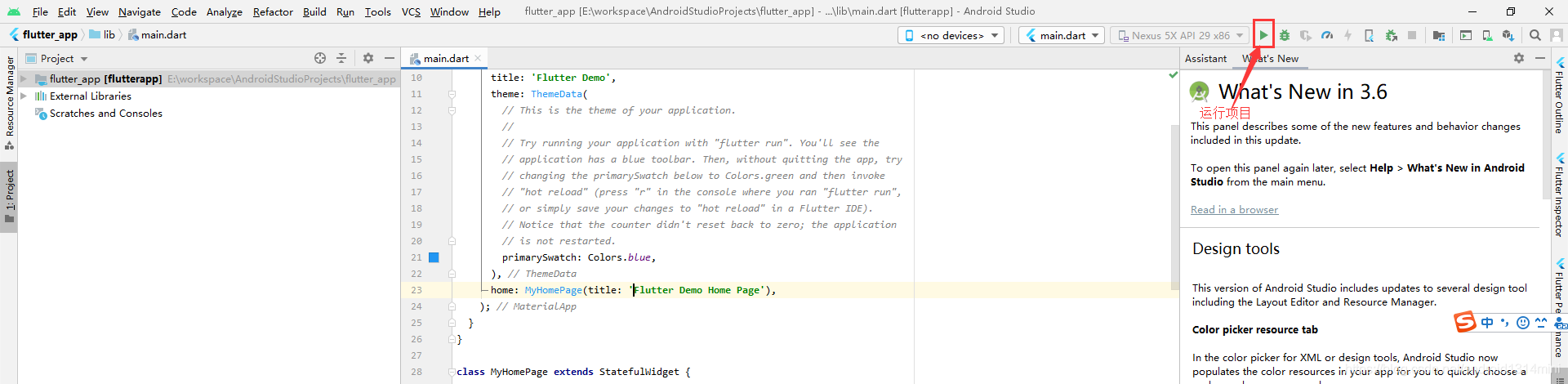
Task: Click the Read in a browser link
Action: (x=1234, y=210)
